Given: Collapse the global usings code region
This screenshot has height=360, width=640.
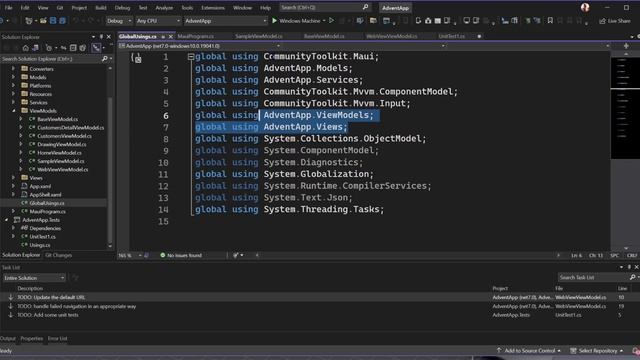Looking at the screenshot, I should click(x=191, y=57).
